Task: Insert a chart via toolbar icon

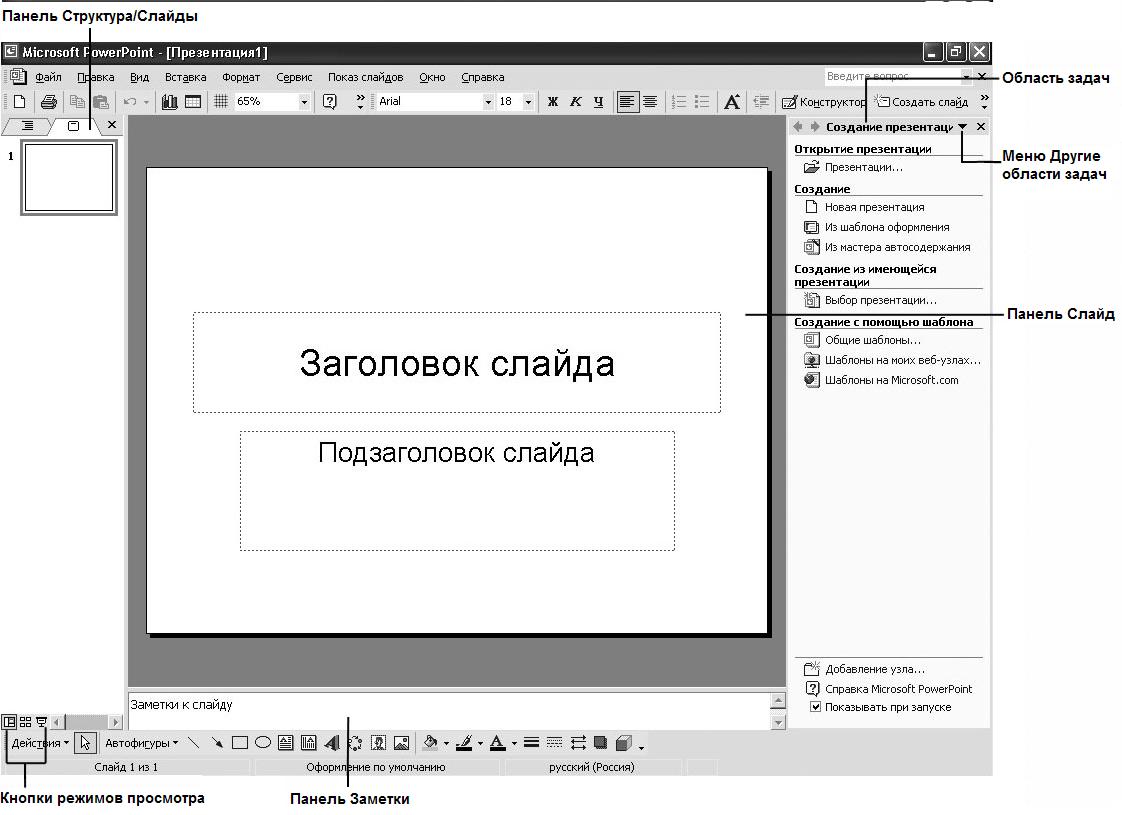Action: pos(170,102)
